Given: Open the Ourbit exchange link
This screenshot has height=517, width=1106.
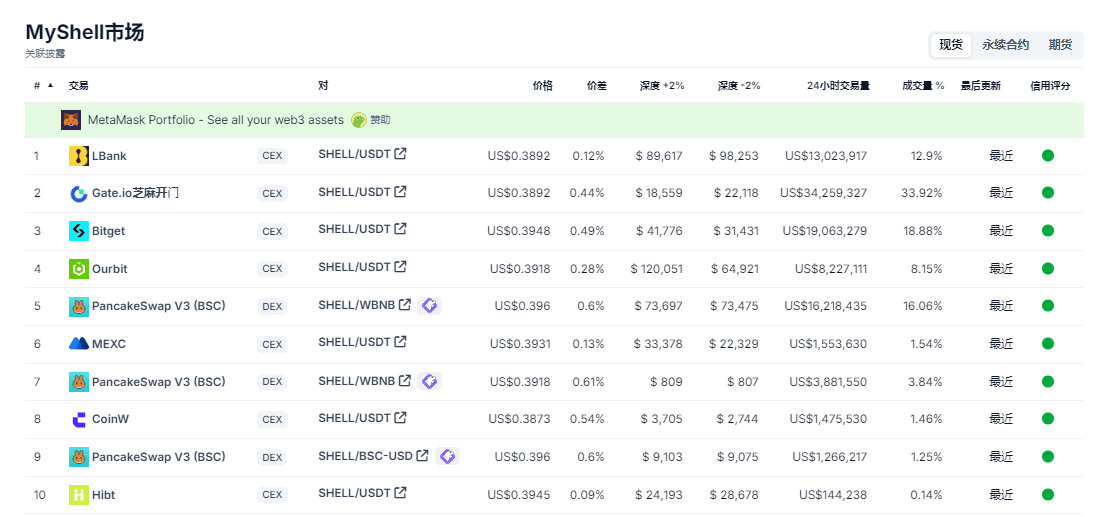Looking at the screenshot, I should pos(109,269).
